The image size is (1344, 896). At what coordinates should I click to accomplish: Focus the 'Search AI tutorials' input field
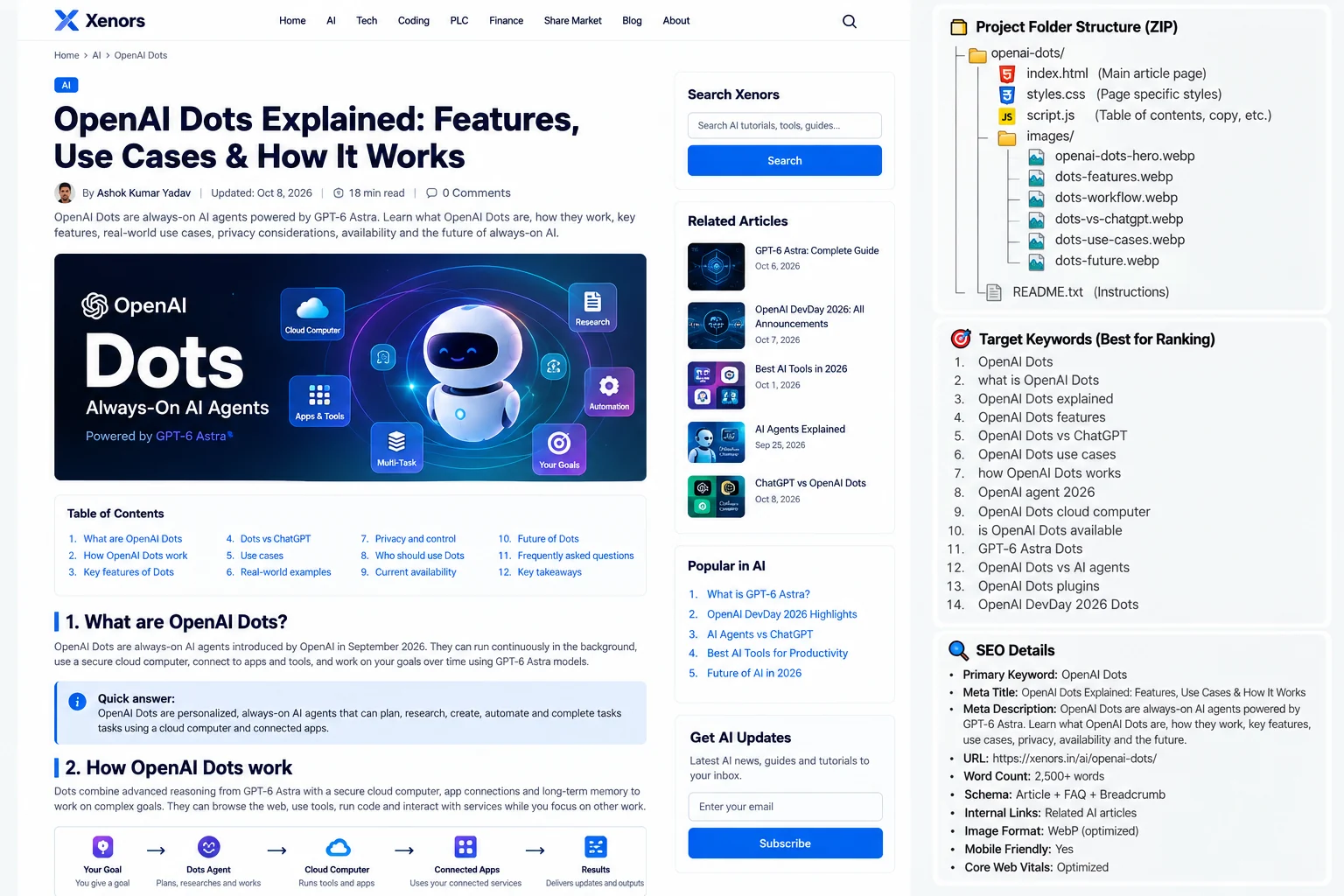coord(785,125)
